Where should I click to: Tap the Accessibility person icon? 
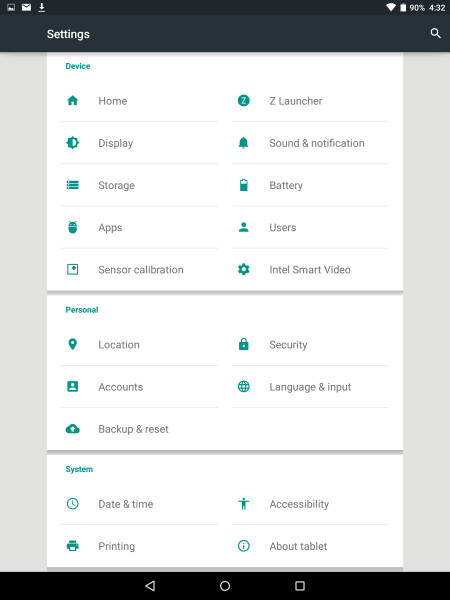coord(243,504)
